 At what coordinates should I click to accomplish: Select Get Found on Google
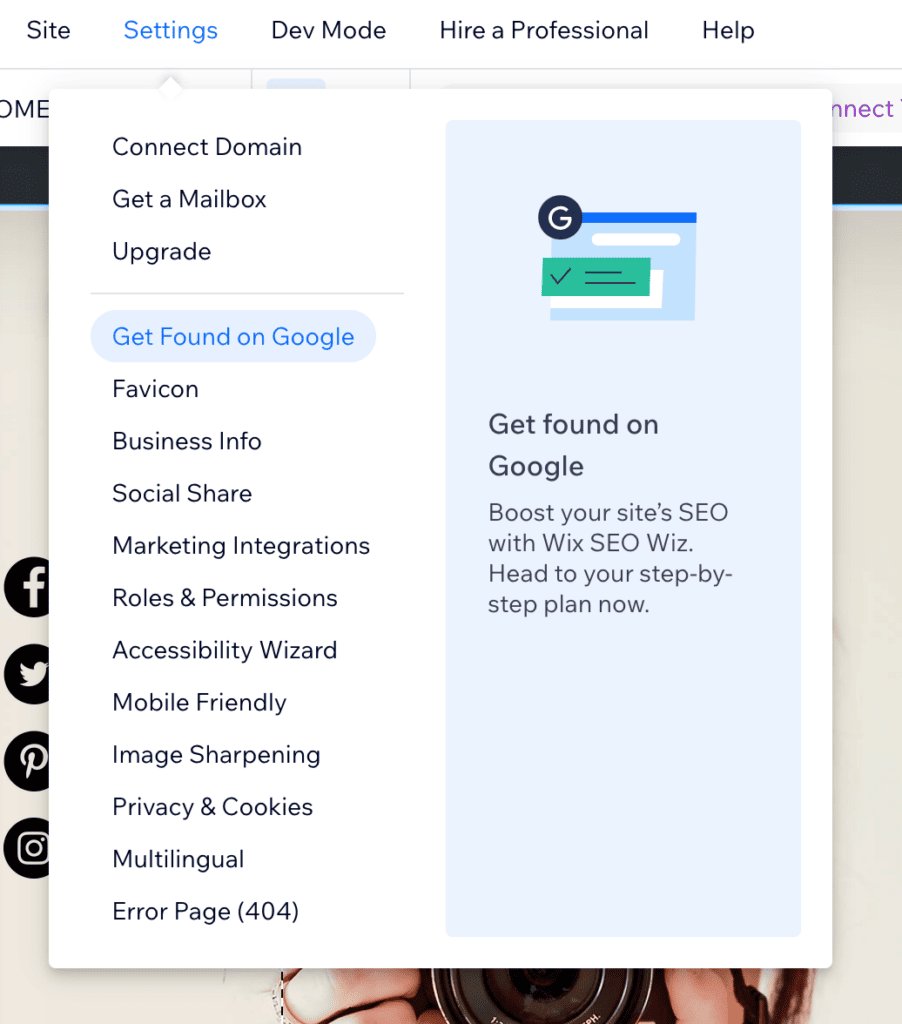coord(233,336)
